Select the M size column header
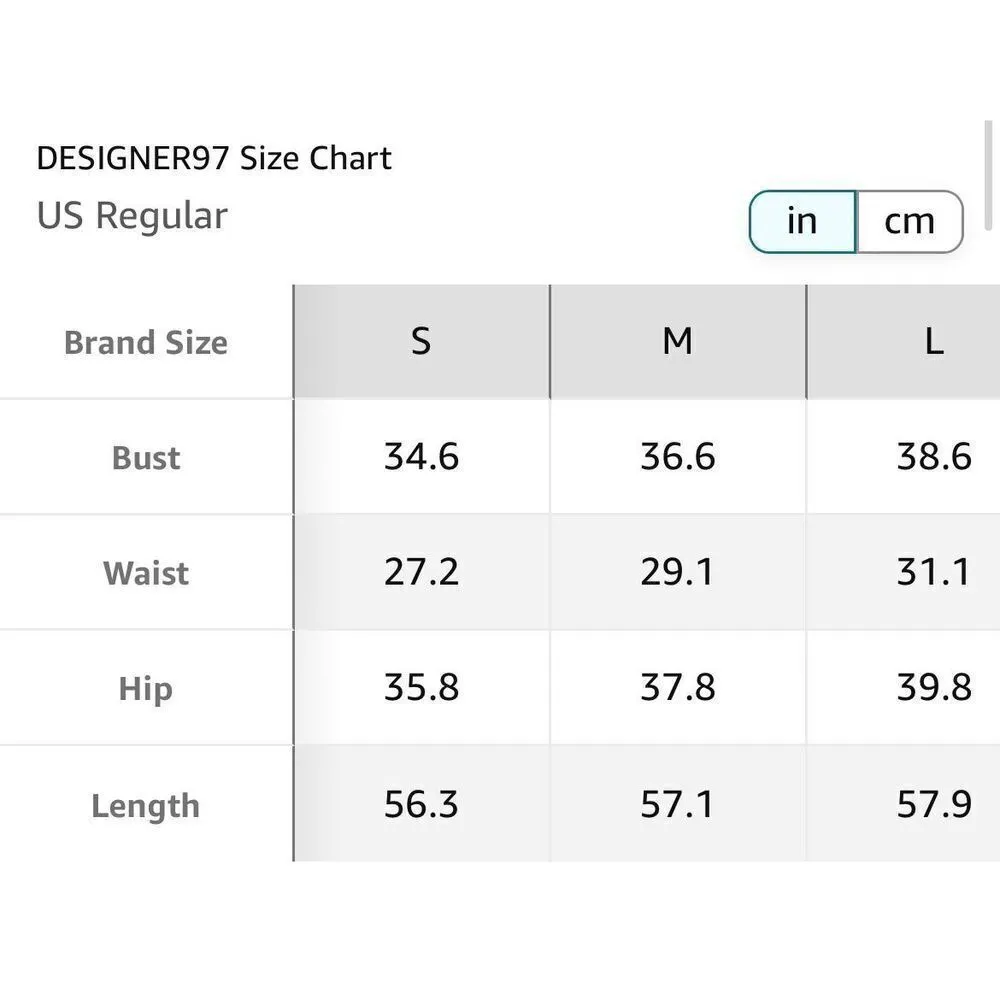1000x1000 pixels. [677, 342]
